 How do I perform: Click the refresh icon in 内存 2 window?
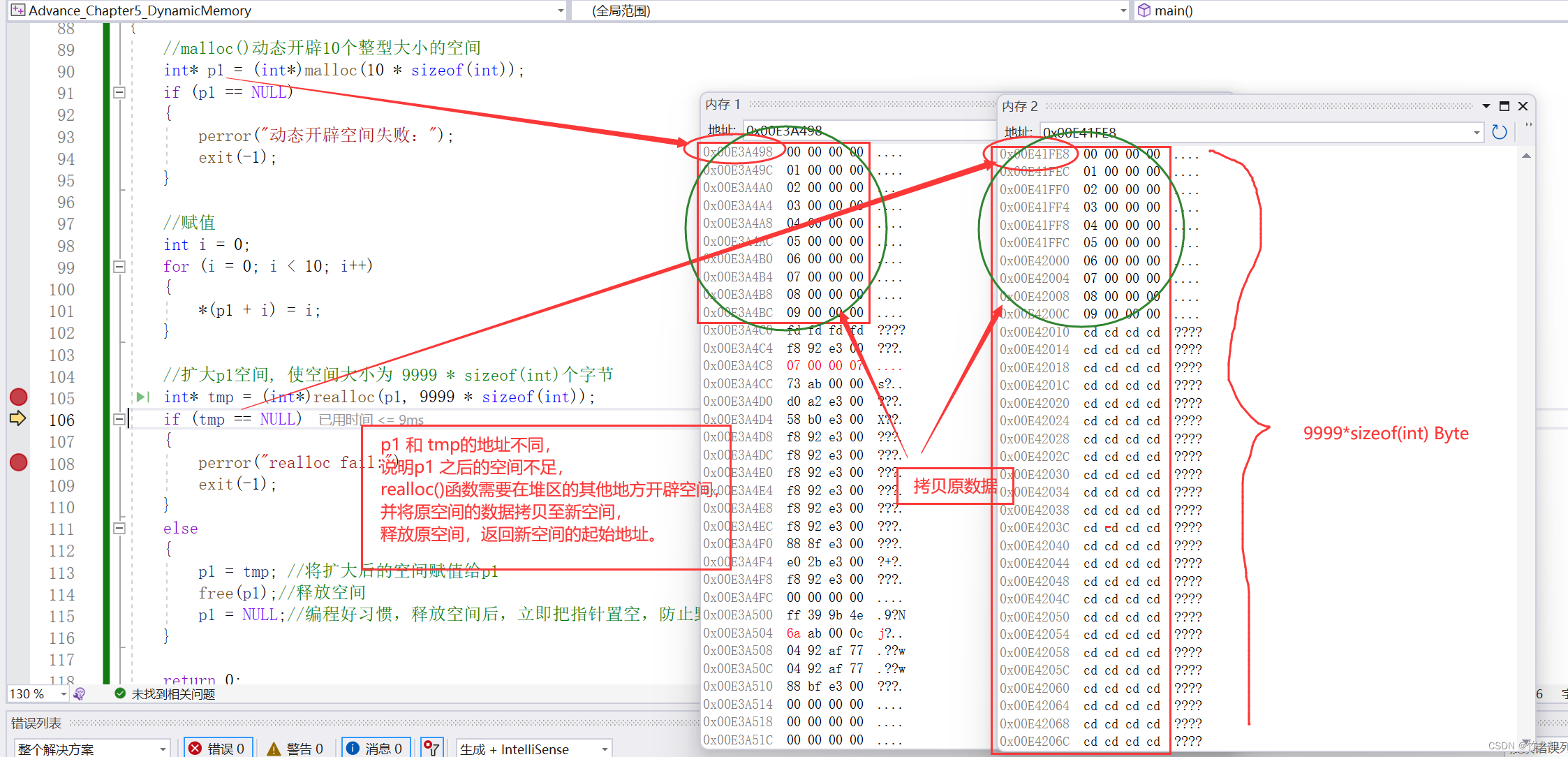click(1500, 132)
